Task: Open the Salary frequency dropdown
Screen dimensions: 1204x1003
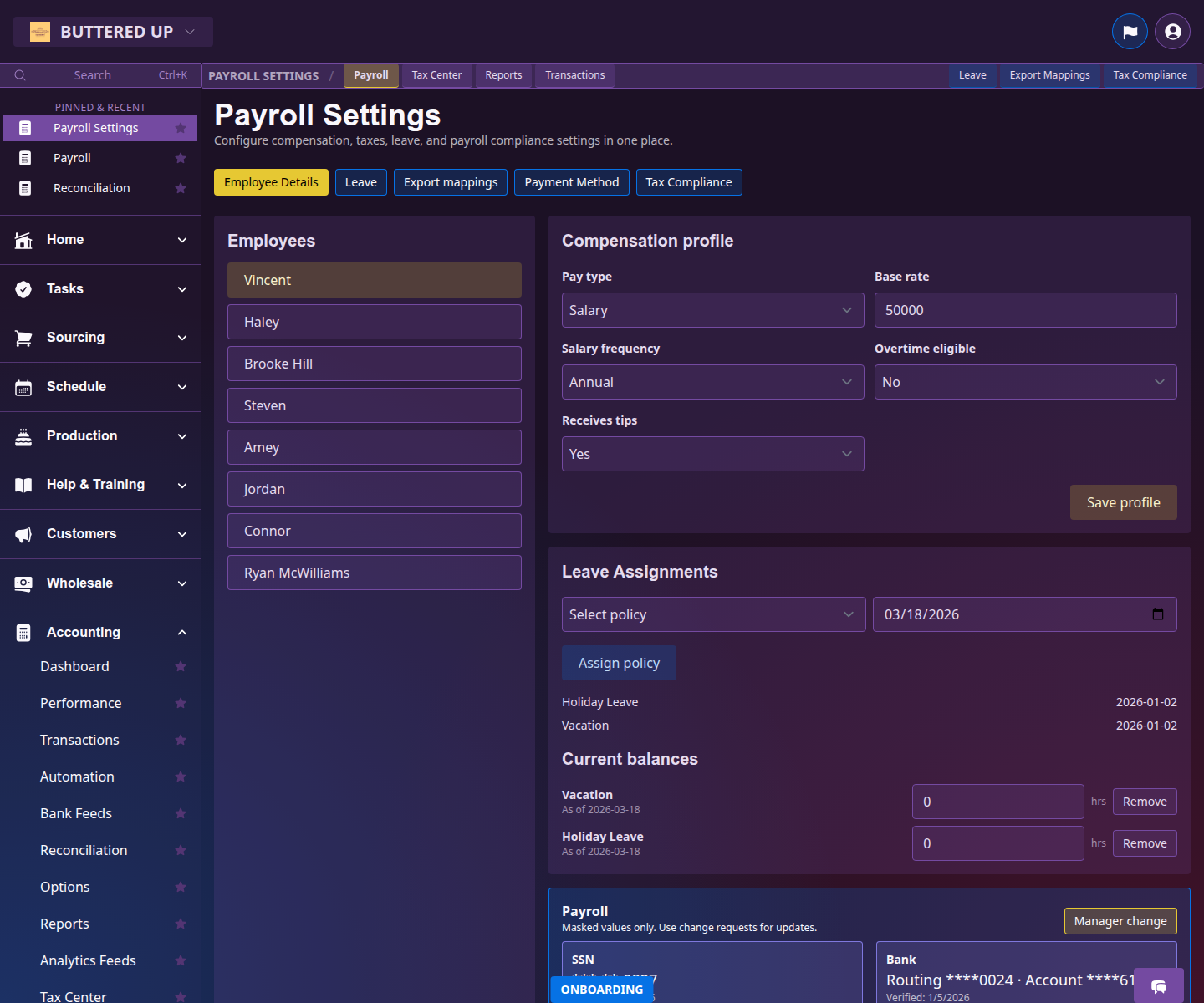Action: click(x=712, y=382)
